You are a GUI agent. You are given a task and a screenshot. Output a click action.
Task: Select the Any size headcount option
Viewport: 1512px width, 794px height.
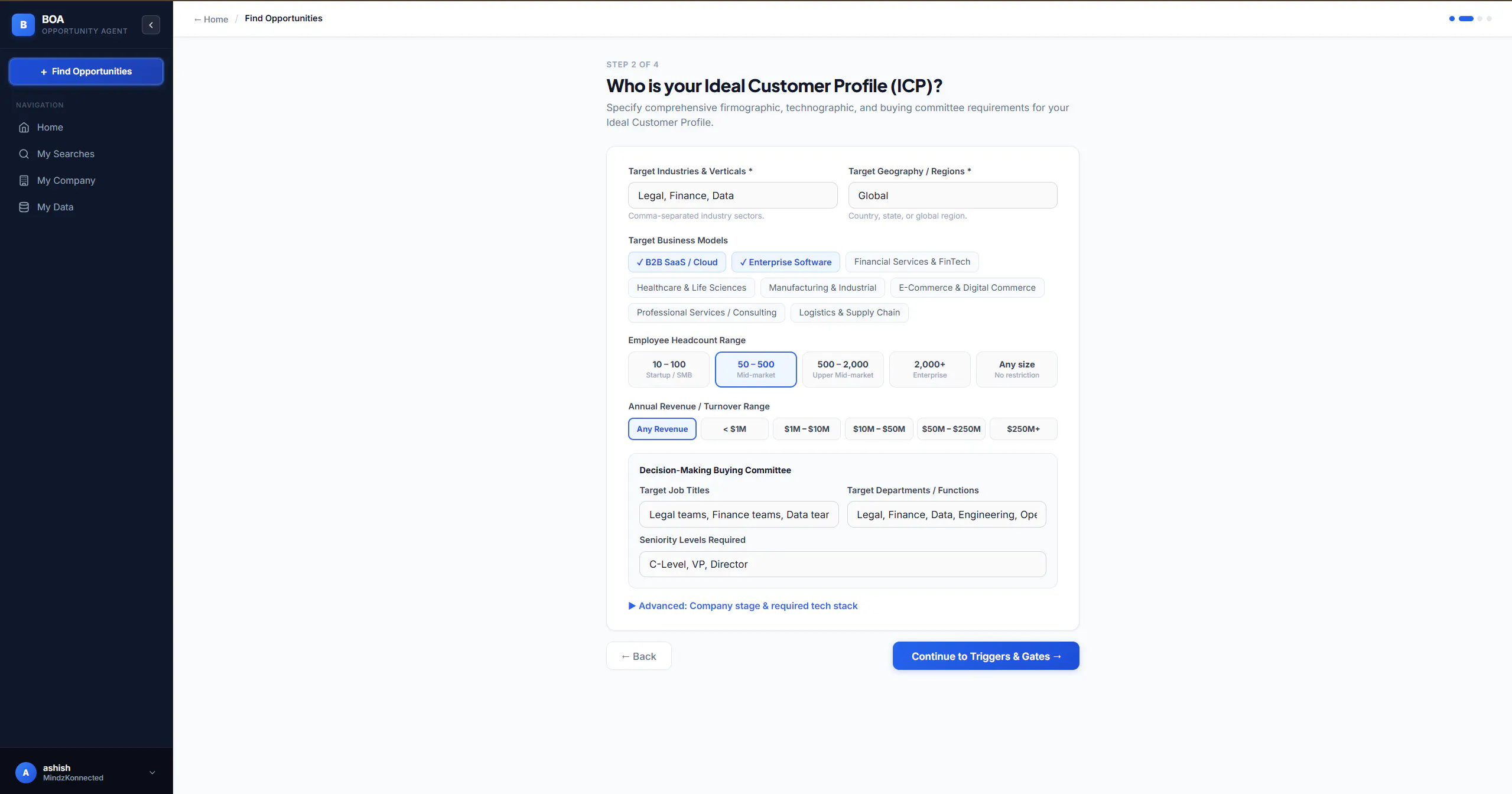(1016, 369)
